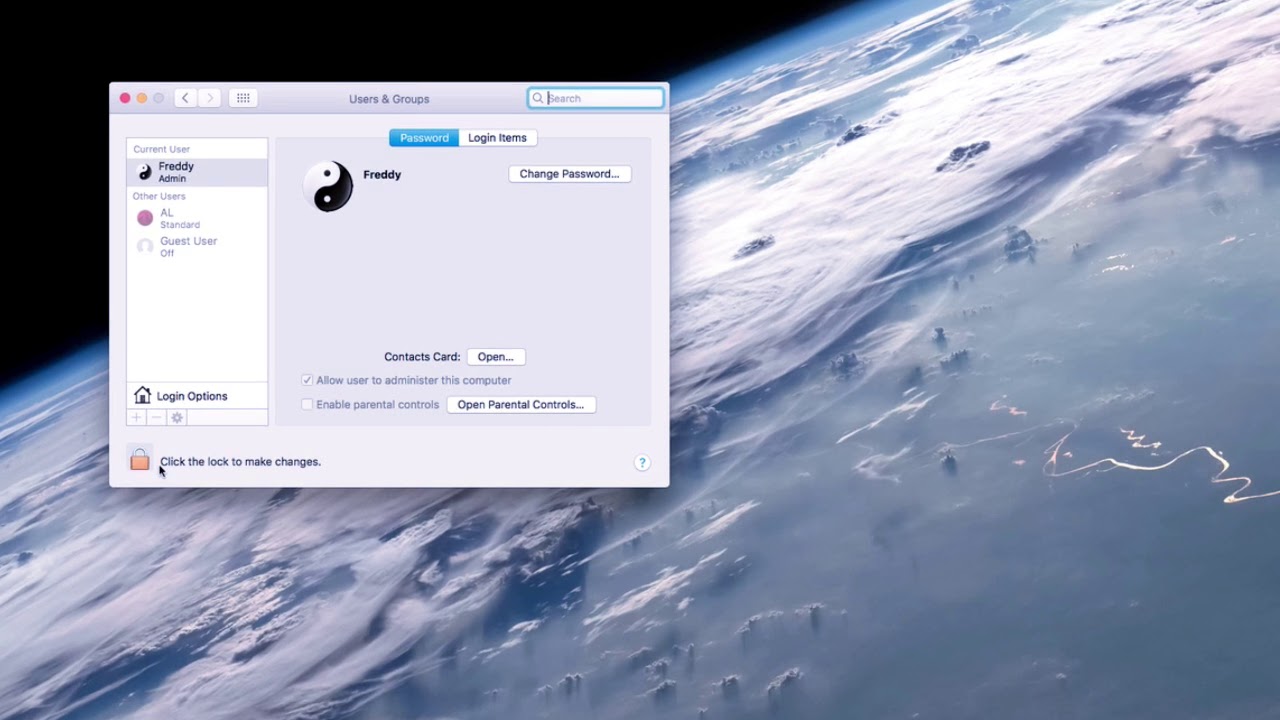1280x720 pixels.
Task: Click the lock icon to unlock
Action: (x=140, y=460)
